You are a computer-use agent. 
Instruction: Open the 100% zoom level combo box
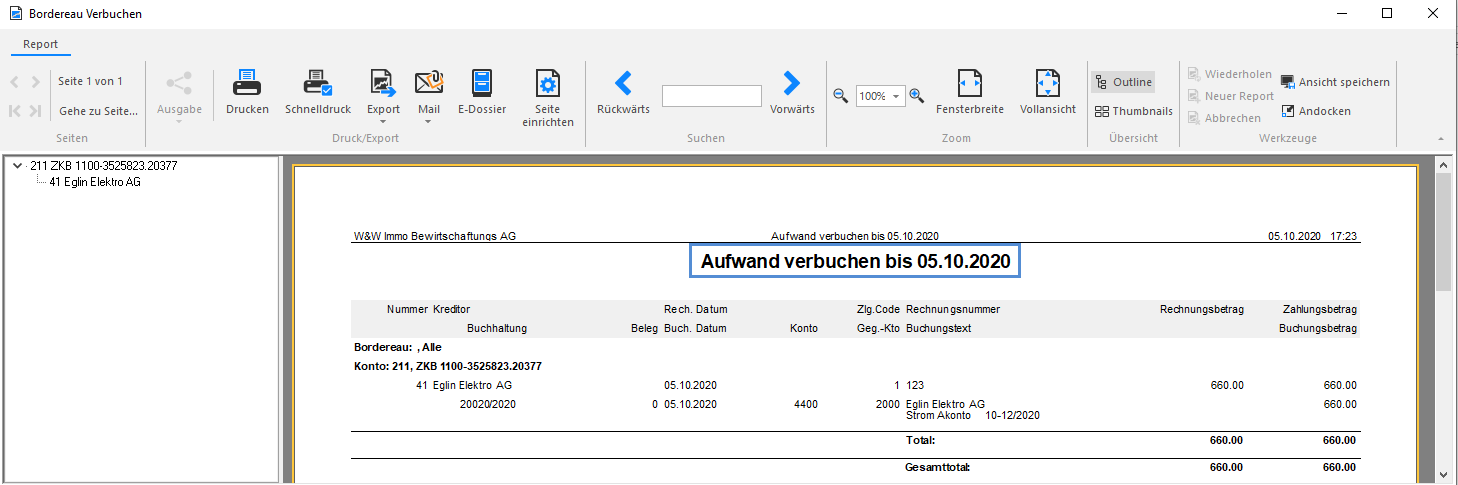[880, 96]
